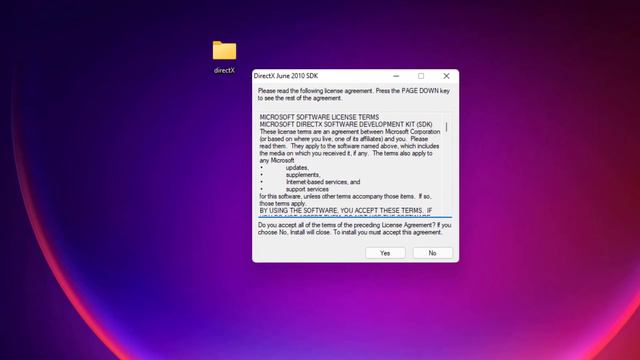Close the DirectX June 2010 SDK dialog
The image size is (640, 360).
tap(446, 76)
